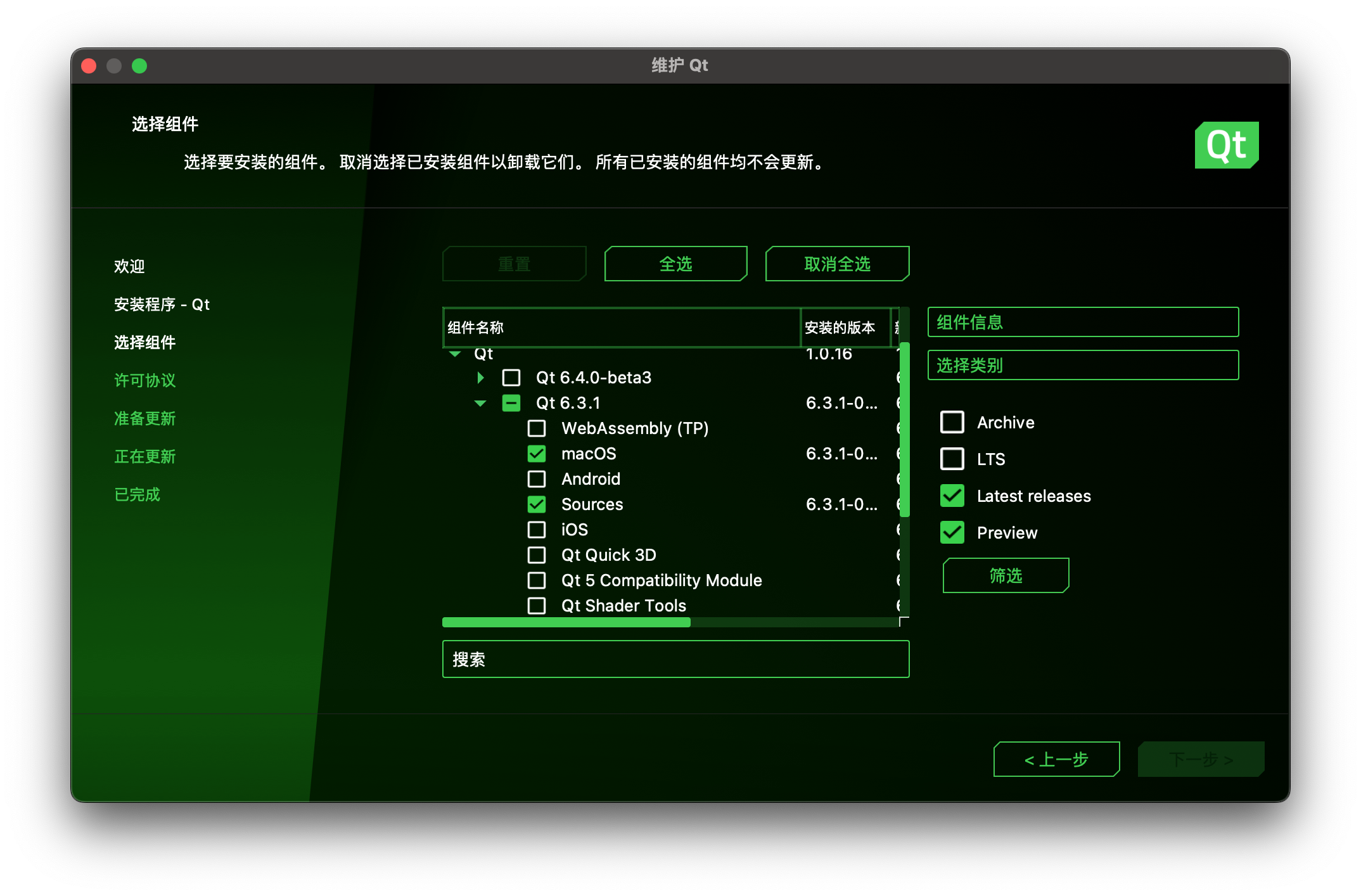The width and height of the screenshot is (1361, 896).
Task: Check the Qt Quick 3D checkbox
Action: pos(537,555)
